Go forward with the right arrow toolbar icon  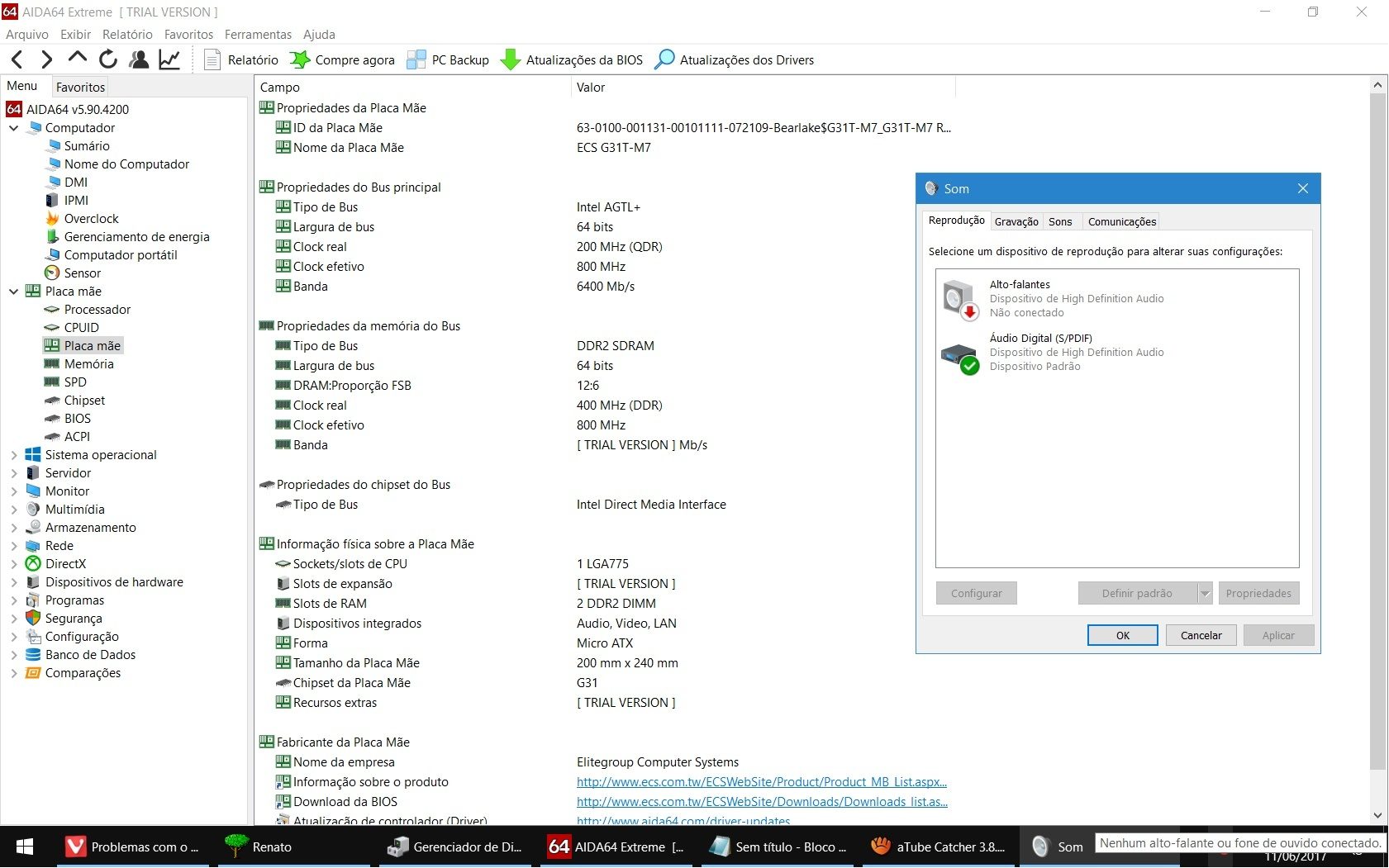[x=46, y=59]
